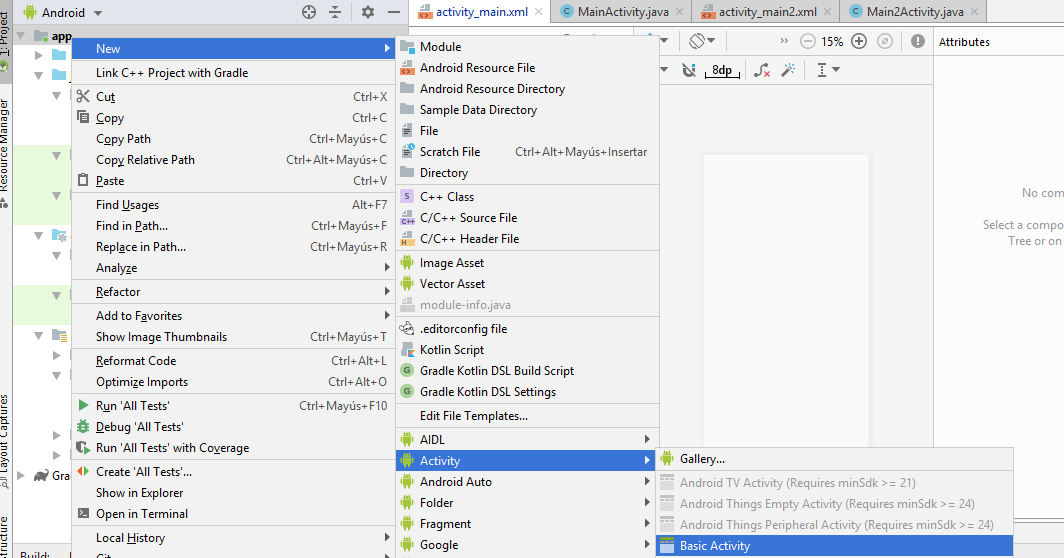Image resolution: width=1064 pixels, height=558 pixels.
Task: Choose Find in Path...
Action: 233,226
